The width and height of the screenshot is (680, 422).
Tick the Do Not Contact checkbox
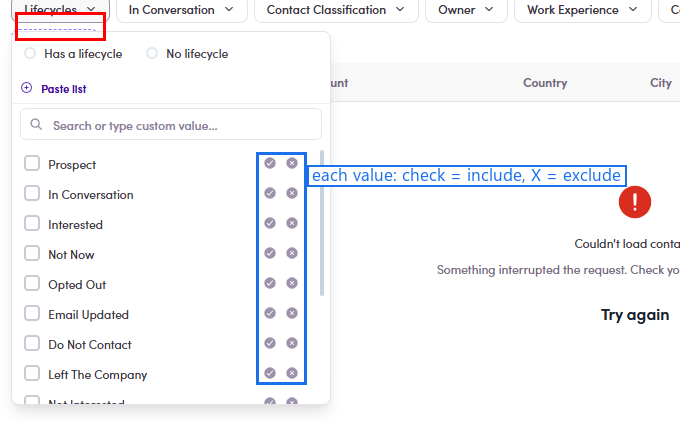click(x=32, y=343)
